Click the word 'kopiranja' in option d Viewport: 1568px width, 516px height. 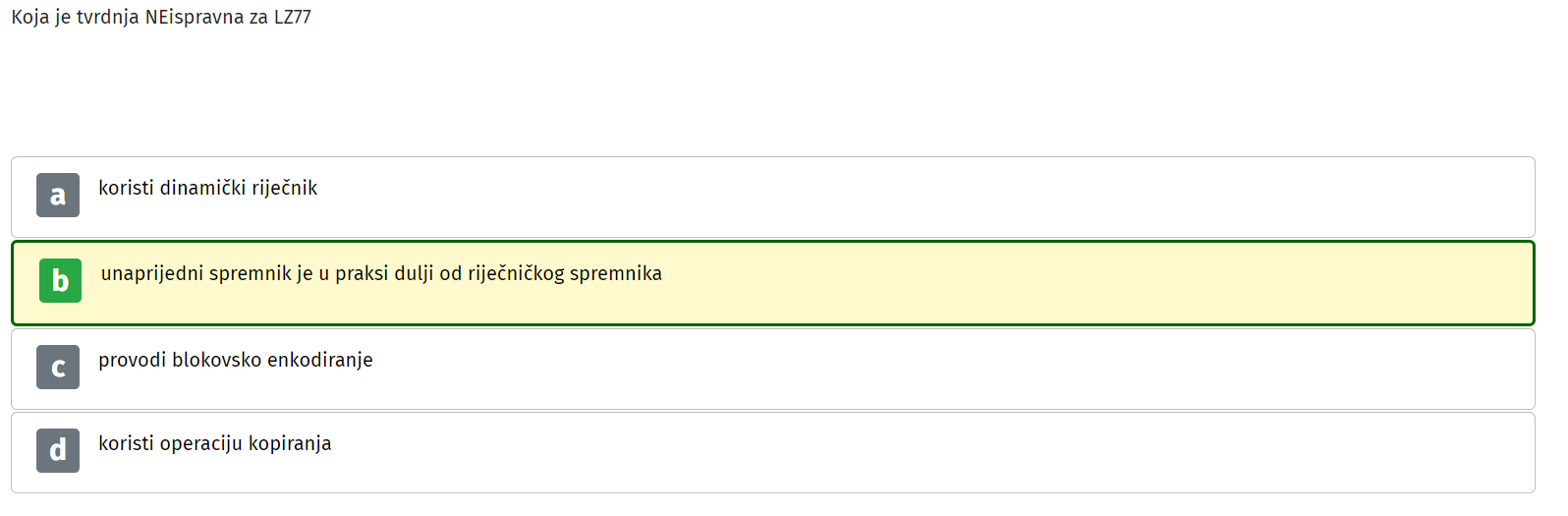290,443
